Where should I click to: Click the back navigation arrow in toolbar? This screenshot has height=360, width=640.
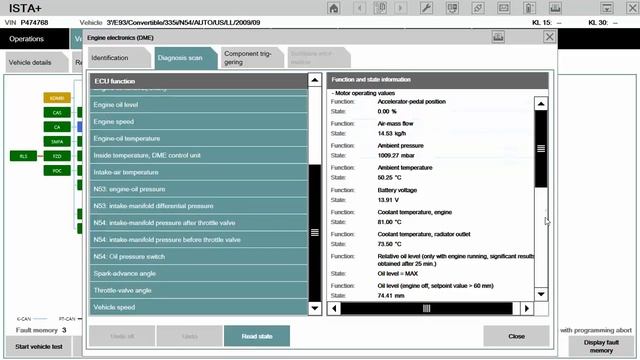pyautogui.click(x=360, y=8)
